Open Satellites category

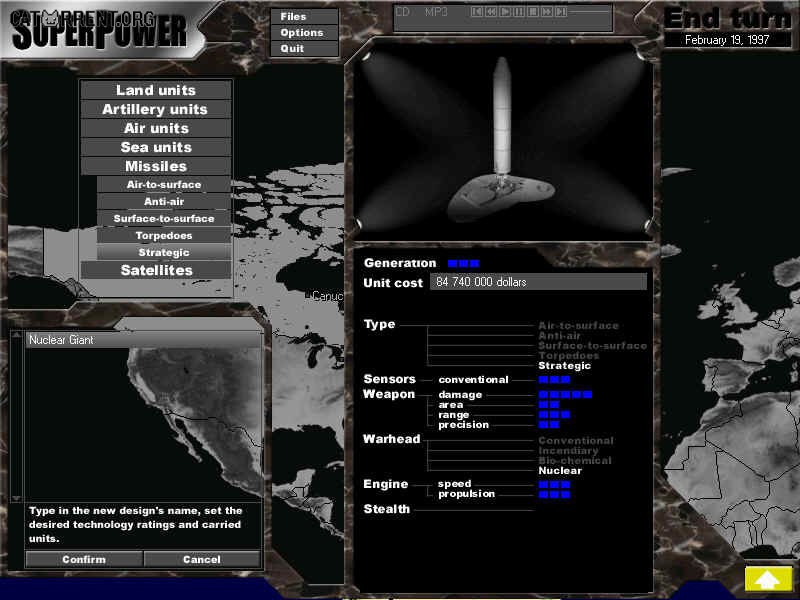pos(156,270)
